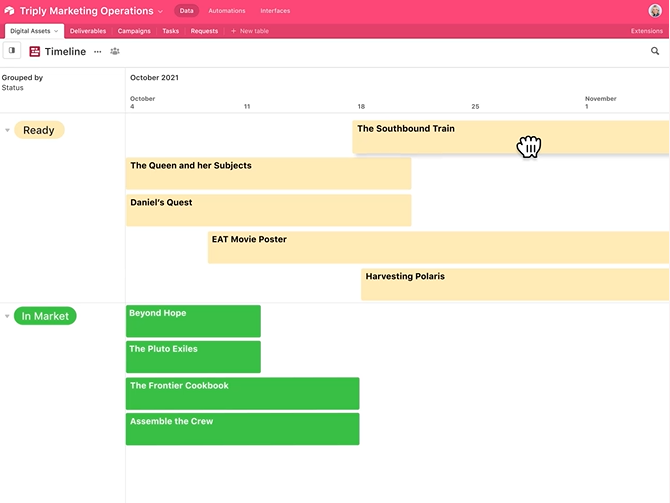Open Triply Marketing Operations base dropdown
Screen dimensions: 670x503
click(x=160, y=12)
